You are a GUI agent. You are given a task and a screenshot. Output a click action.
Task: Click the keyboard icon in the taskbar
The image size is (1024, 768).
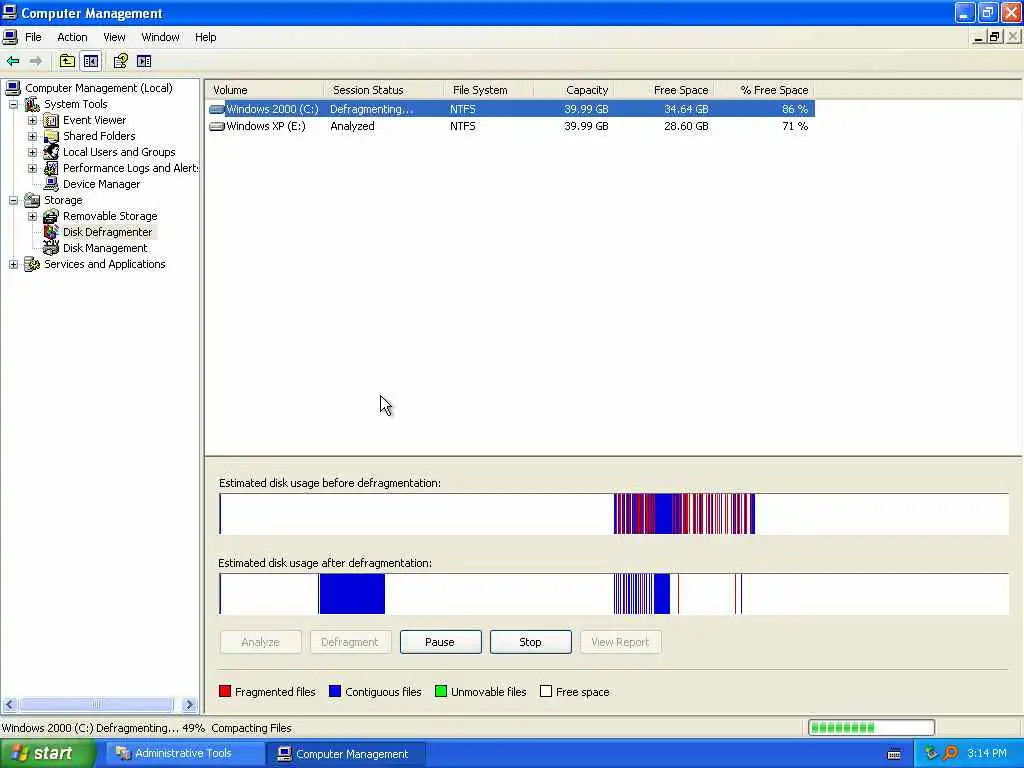[x=894, y=754]
